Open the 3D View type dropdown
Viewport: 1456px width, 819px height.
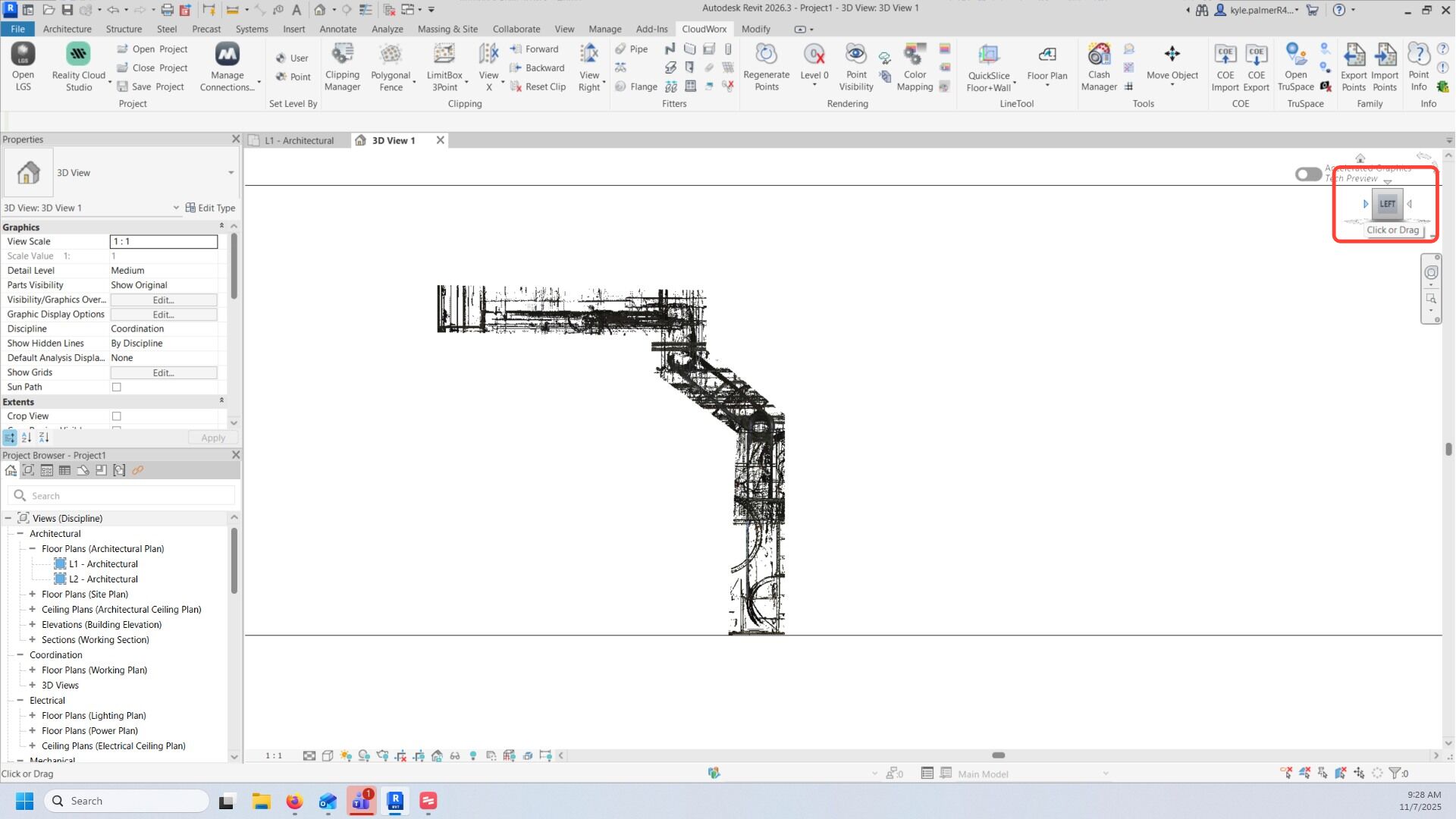pyautogui.click(x=231, y=173)
